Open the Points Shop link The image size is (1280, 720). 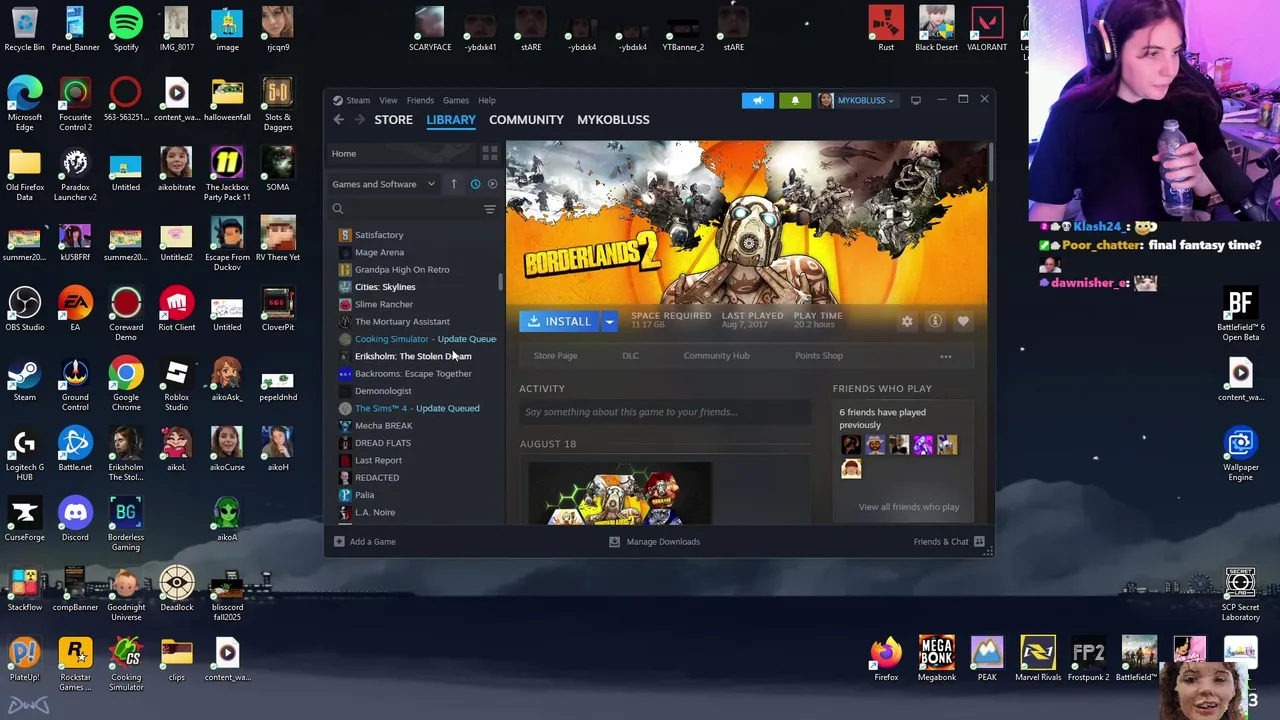click(819, 356)
